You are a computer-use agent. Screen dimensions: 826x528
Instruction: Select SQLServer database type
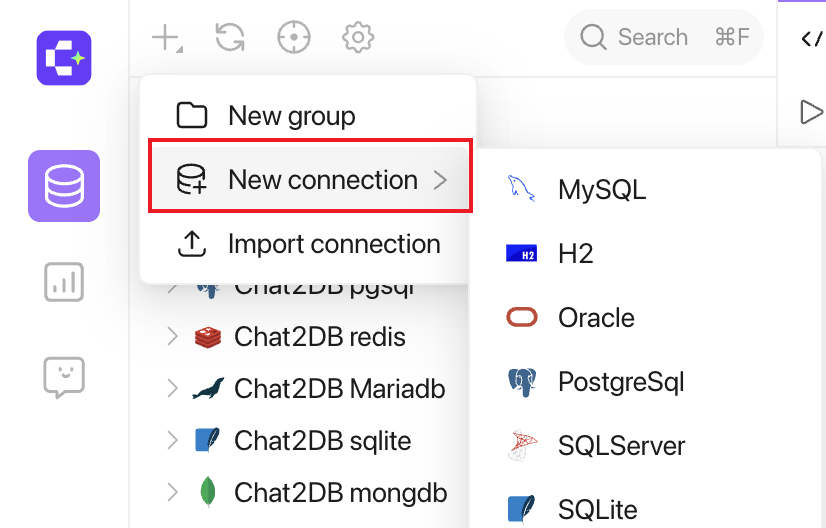click(x=644, y=446)
